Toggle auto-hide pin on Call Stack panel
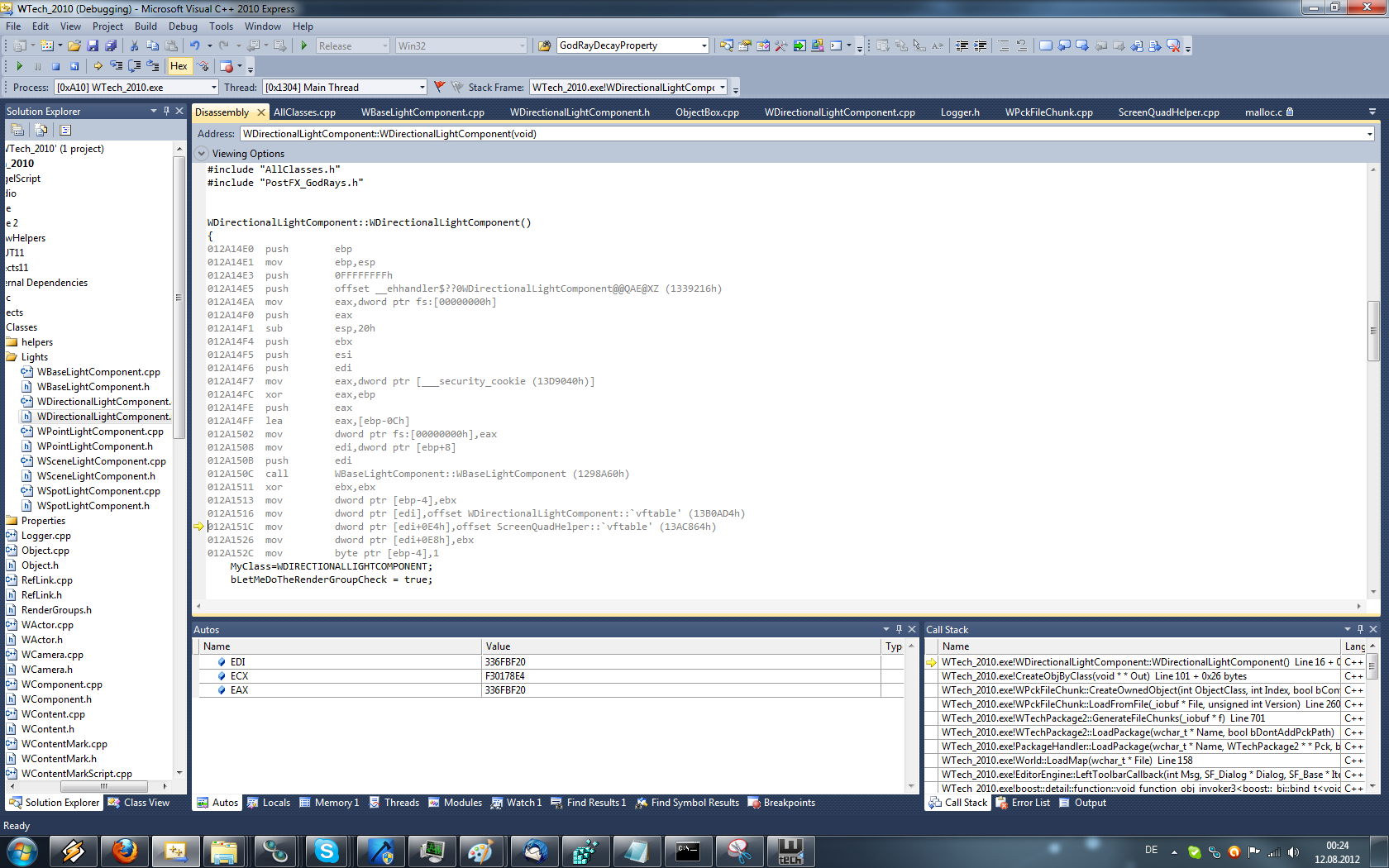This screenshot has width=1389, height=868. coord(1360,629)
